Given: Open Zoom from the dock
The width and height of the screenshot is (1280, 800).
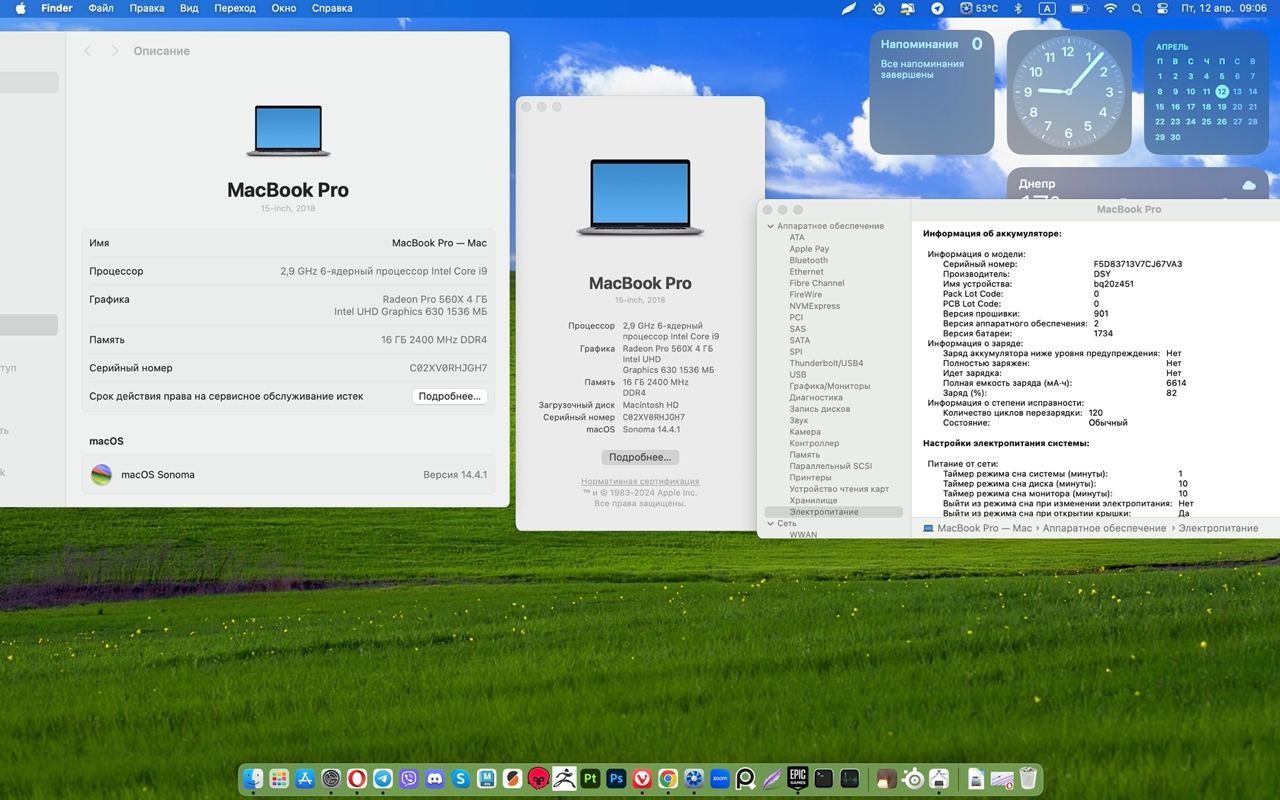Looking at the screenshot, I should [x=720, y=778].
